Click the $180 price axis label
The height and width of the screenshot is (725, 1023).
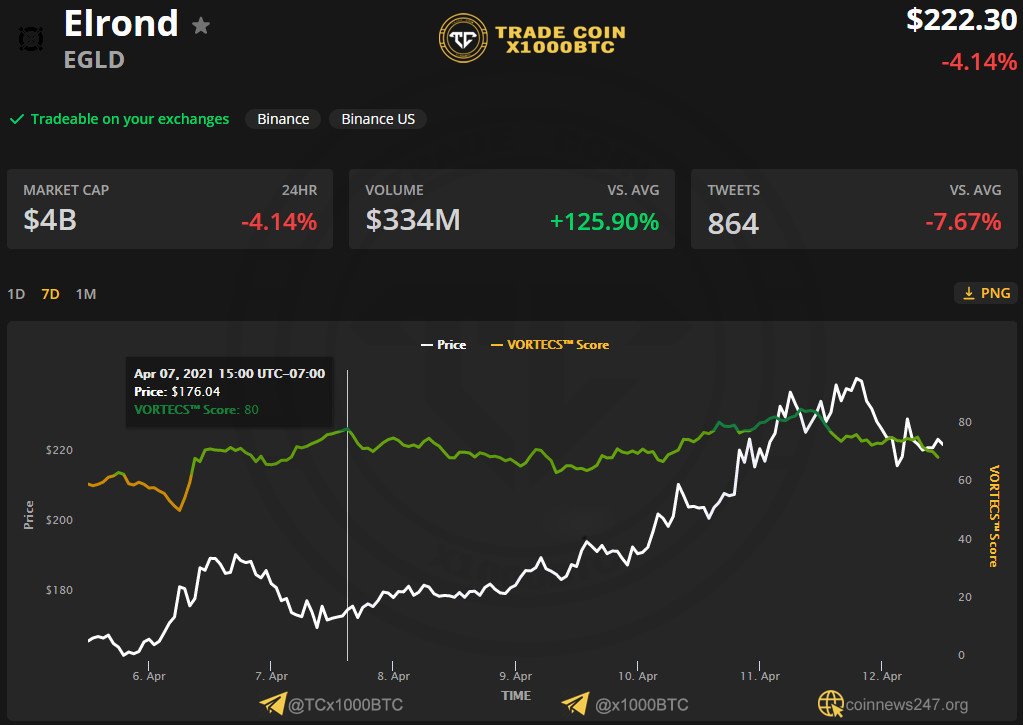point(59,590)
